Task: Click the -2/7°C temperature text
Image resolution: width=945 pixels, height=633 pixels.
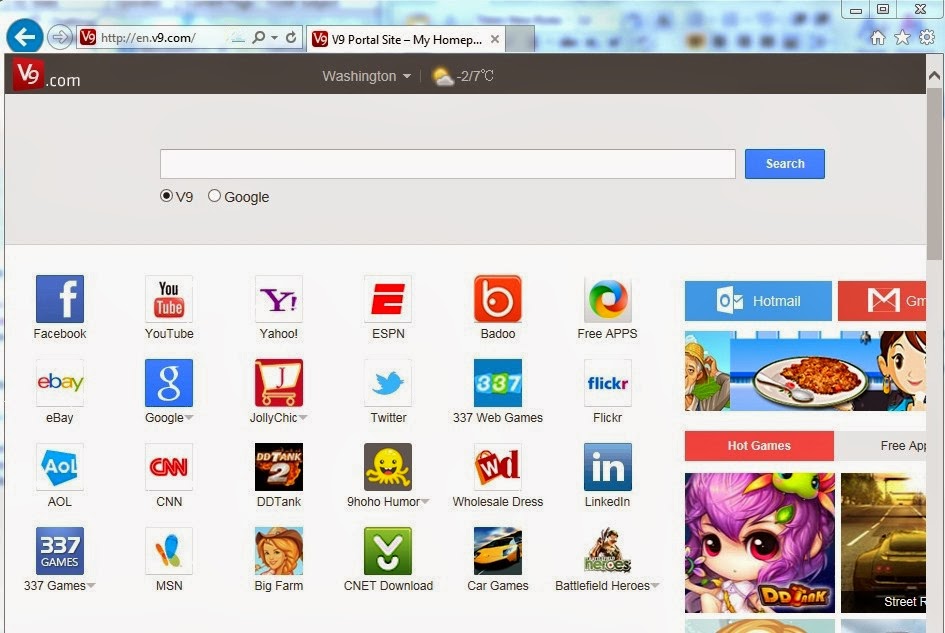Action: 475,77
